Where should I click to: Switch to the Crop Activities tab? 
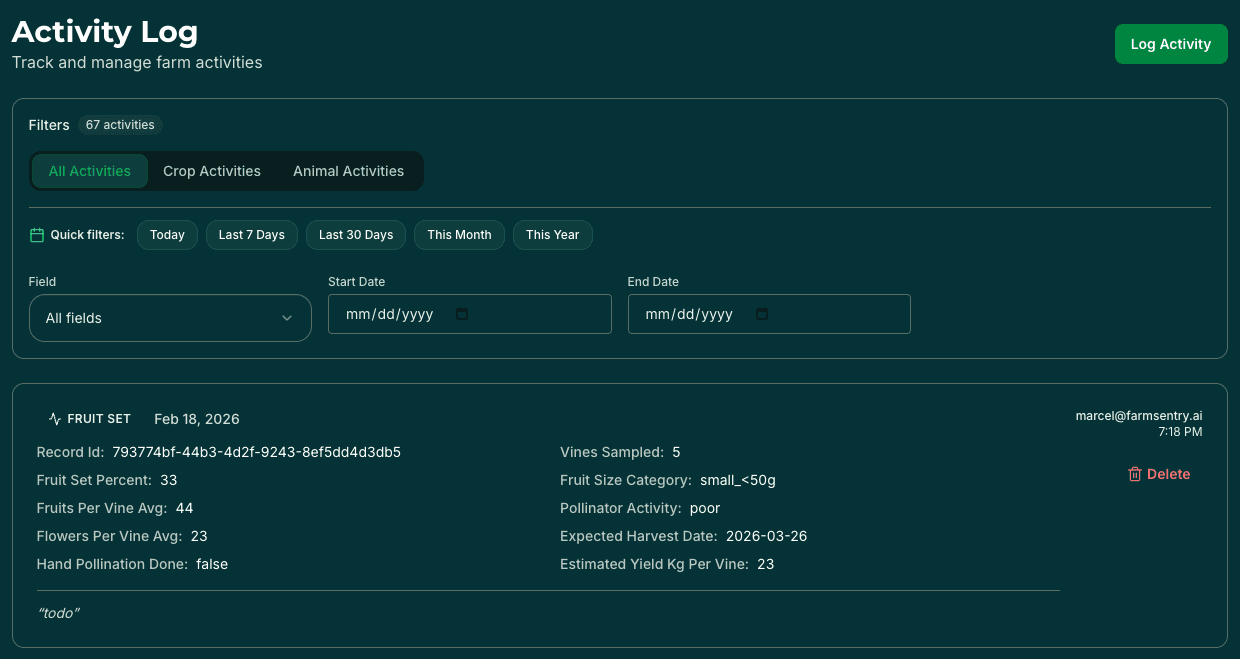tap(212, 171)
